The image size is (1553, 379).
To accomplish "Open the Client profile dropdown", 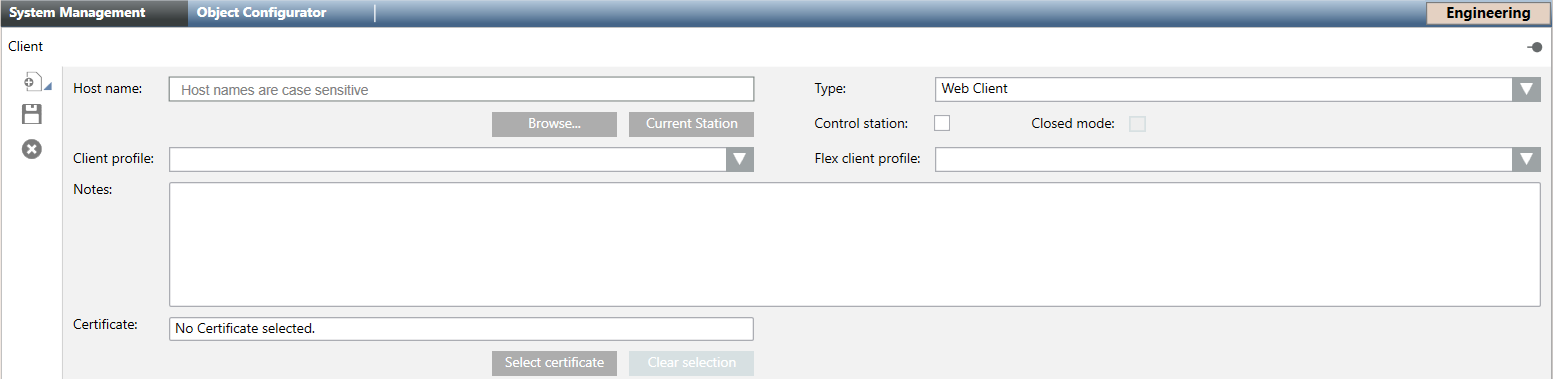I will click(461, 160).
